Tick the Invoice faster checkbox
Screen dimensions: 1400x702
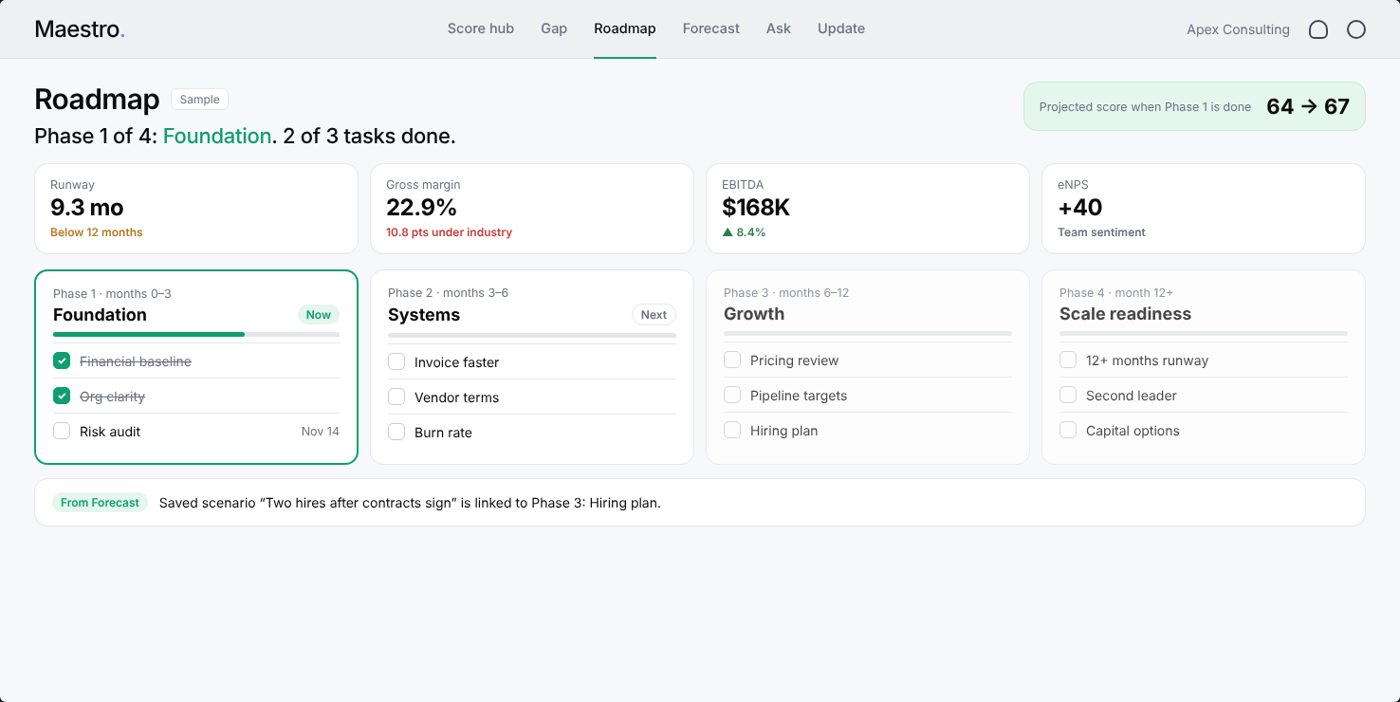tap(396, 362)
